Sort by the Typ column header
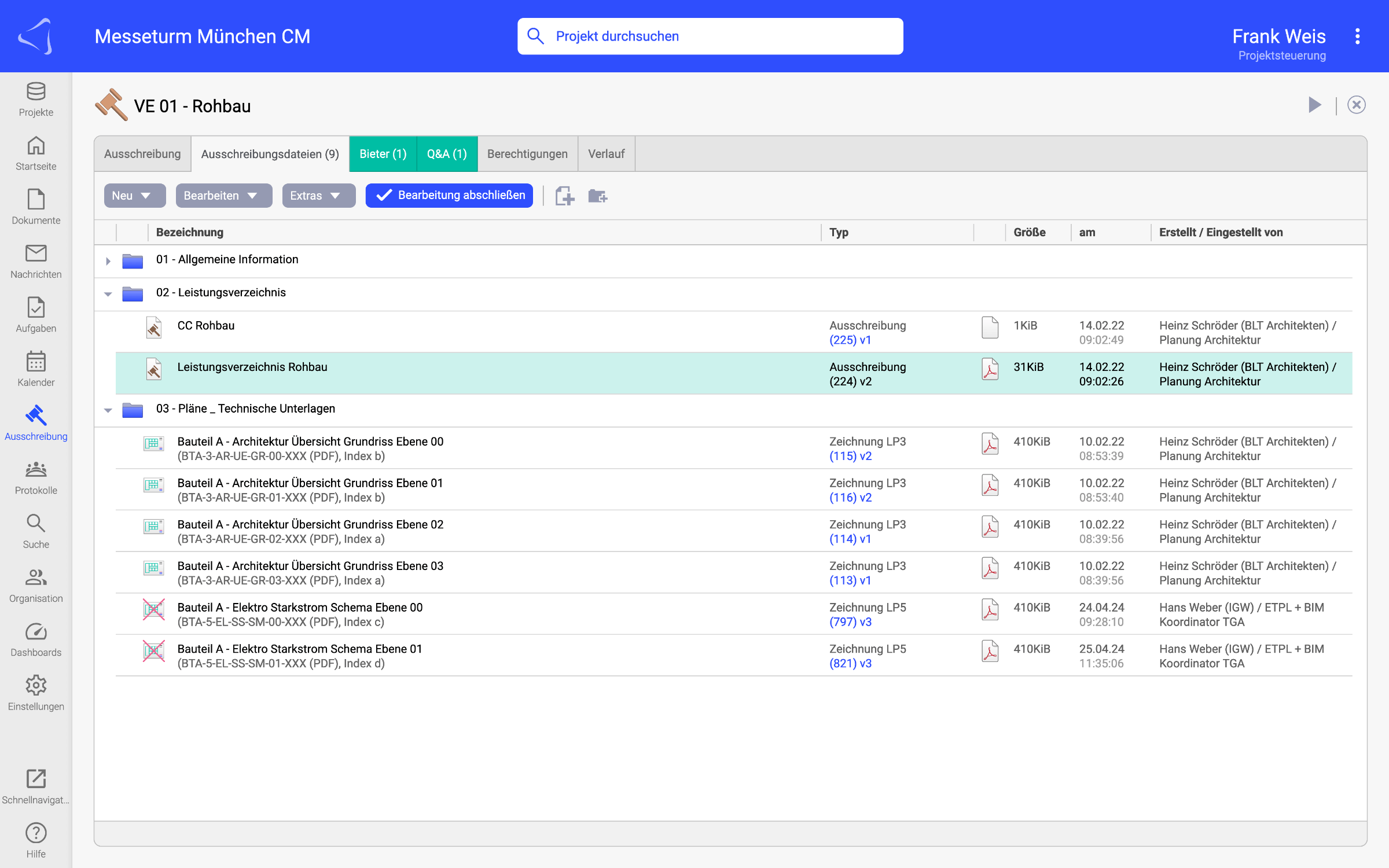 (839, 232)
